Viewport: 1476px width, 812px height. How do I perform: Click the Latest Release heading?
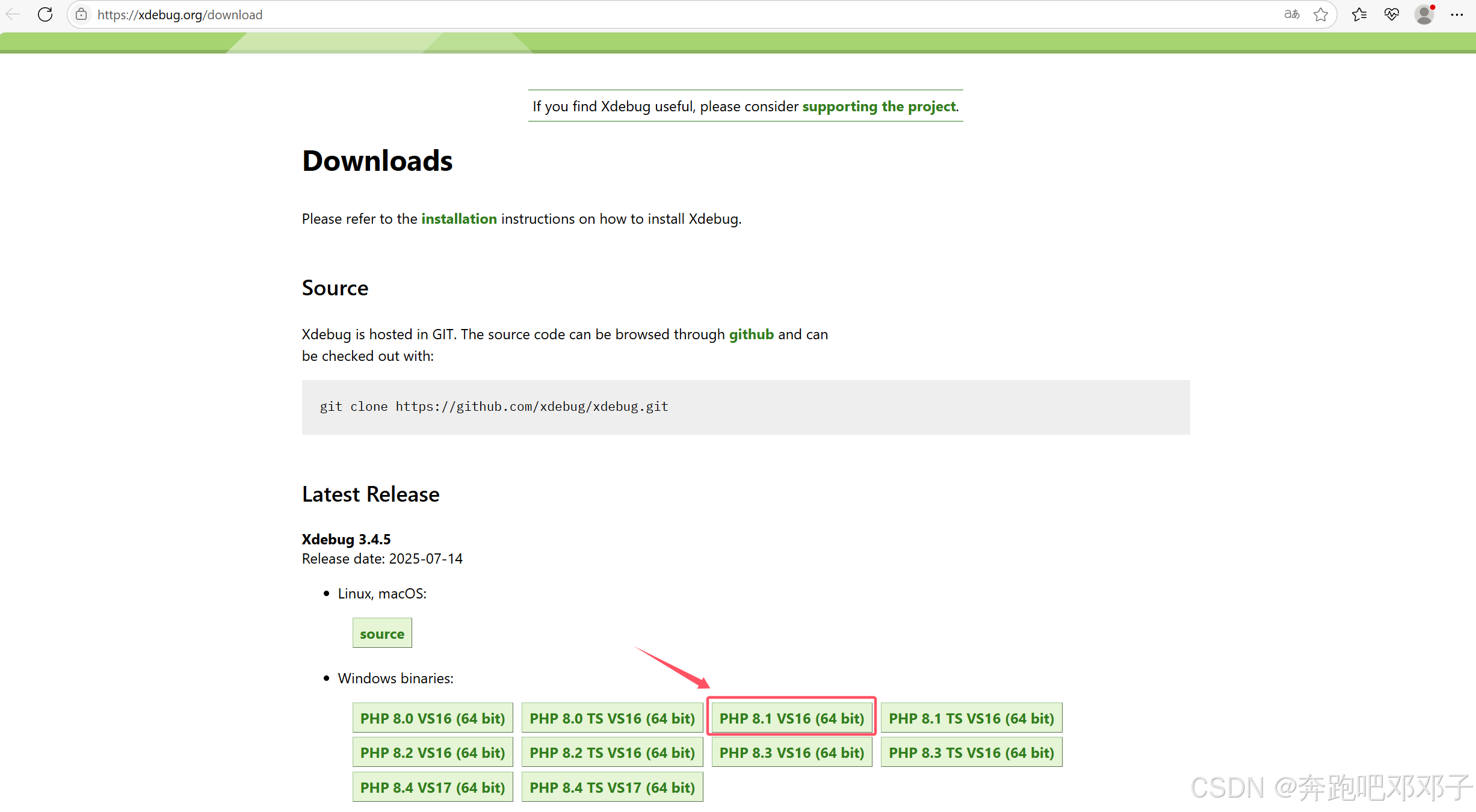click(x=371, y=494)
